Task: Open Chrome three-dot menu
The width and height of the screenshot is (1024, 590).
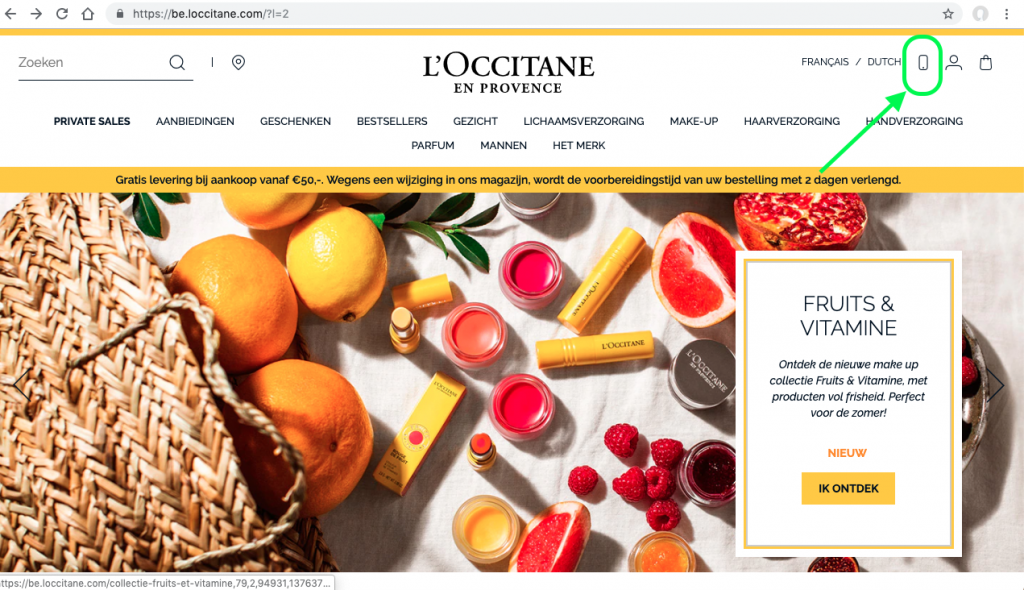Action: pos(1006,14)
